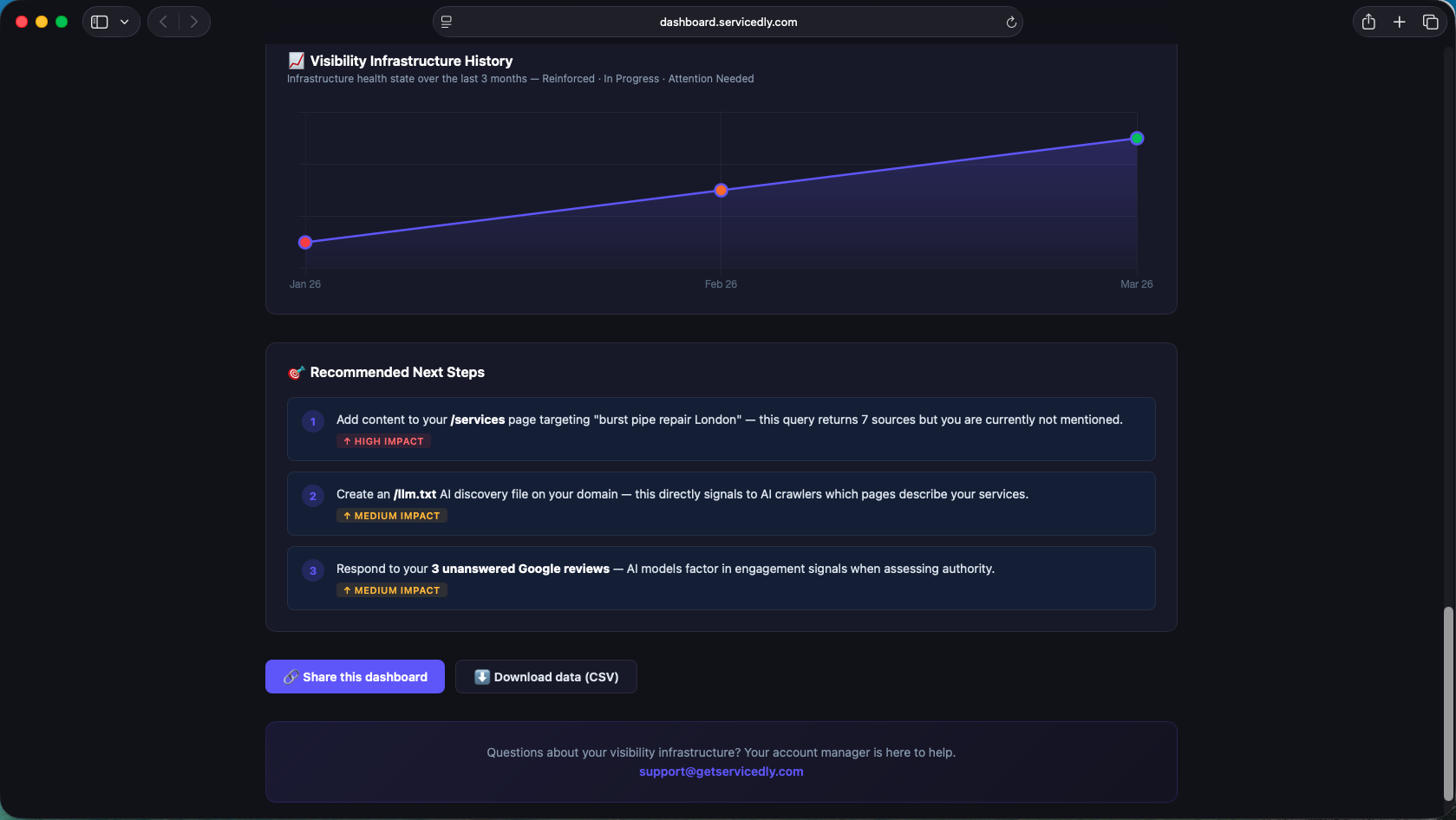The height and width of the screenshot is (820, 1456).
Task: Click the Share this dashboard button
Action: coord(355,676)
